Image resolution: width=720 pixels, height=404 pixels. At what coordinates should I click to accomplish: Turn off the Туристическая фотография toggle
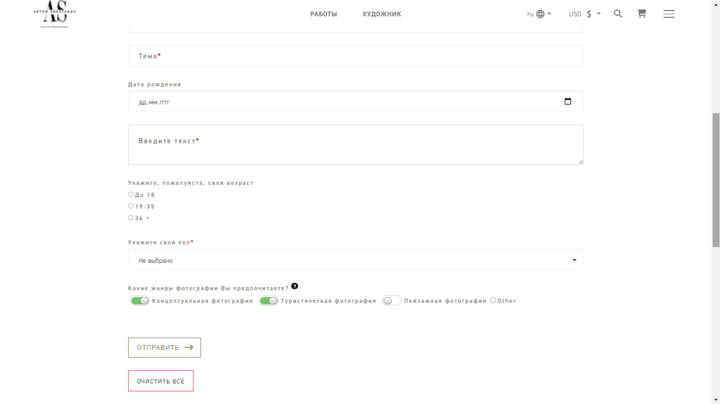(268, 300)
